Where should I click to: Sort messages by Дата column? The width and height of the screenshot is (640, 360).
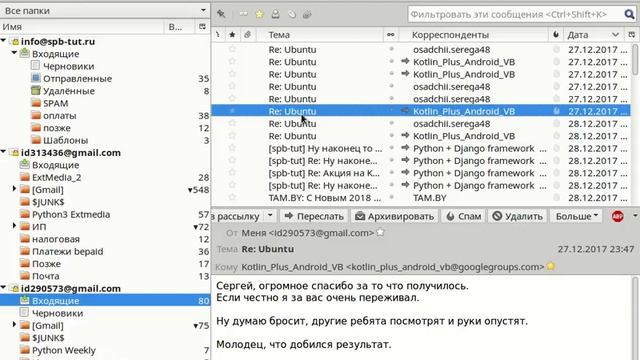(593, 35)
